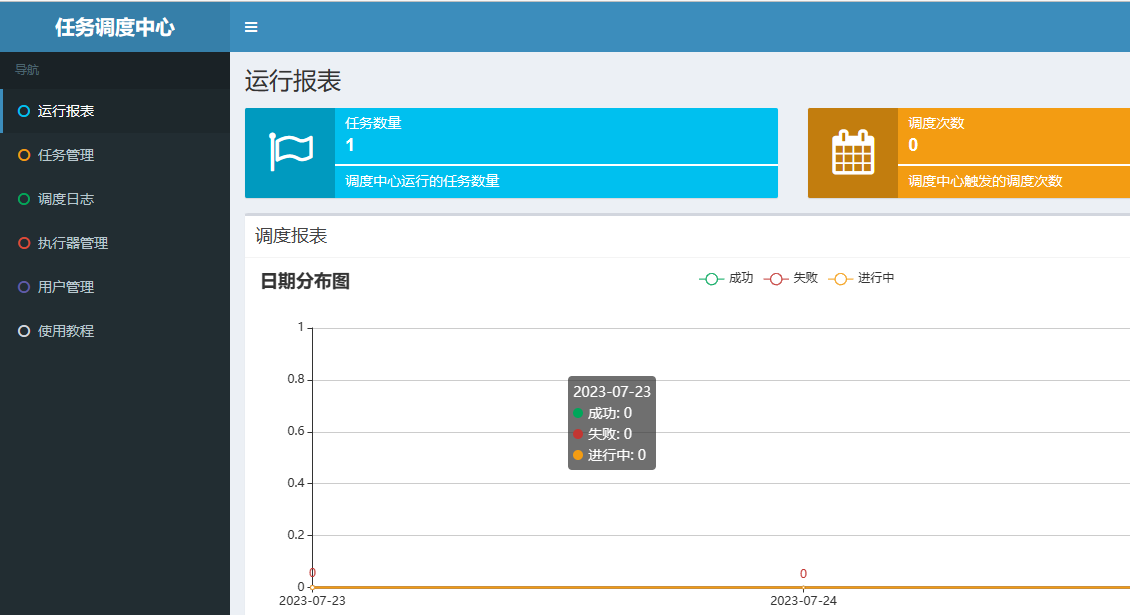Toggle the 进行中 series in chart legend
1130x615 pixels.
click(x=862, y=278)
